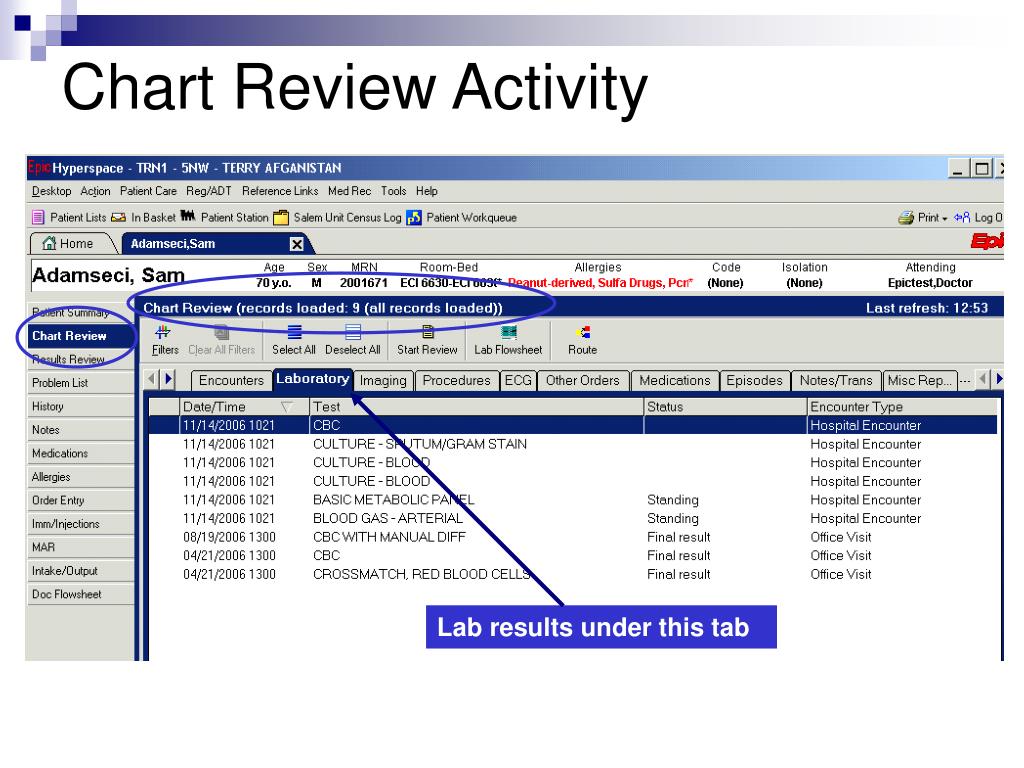Open the Filters tool
1024x768 pixels.
[165, 340]
